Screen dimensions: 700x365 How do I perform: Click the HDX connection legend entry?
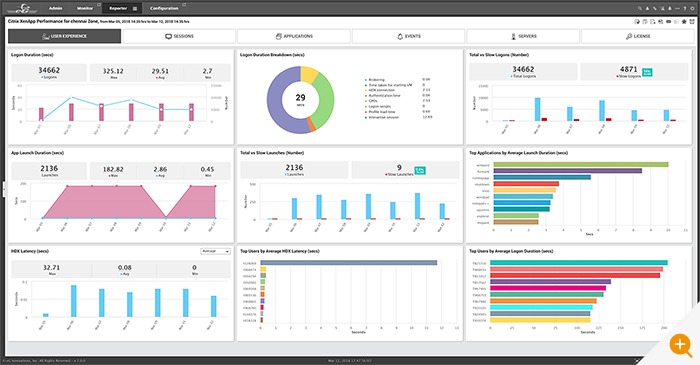379,91
